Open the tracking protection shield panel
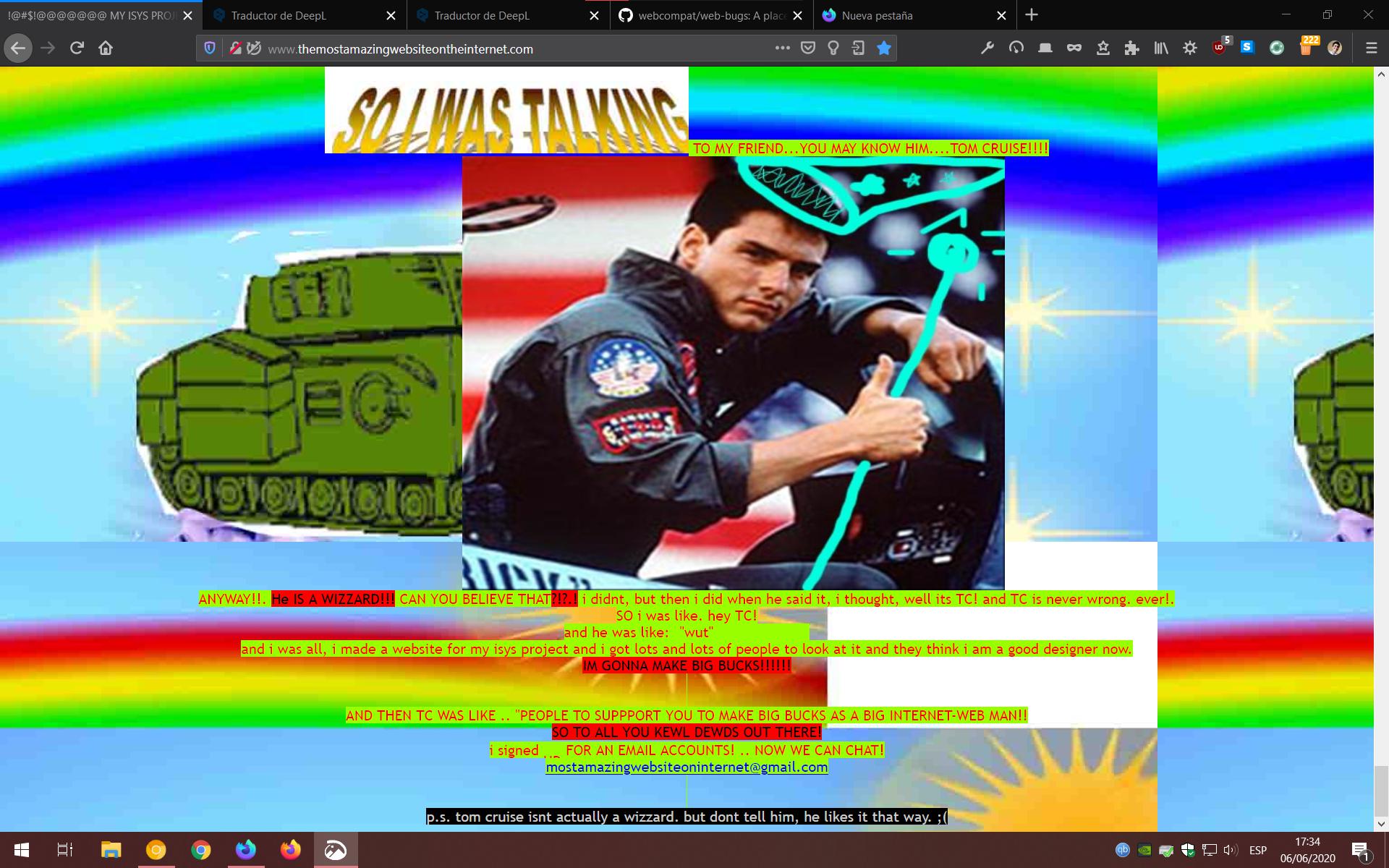 210,48
